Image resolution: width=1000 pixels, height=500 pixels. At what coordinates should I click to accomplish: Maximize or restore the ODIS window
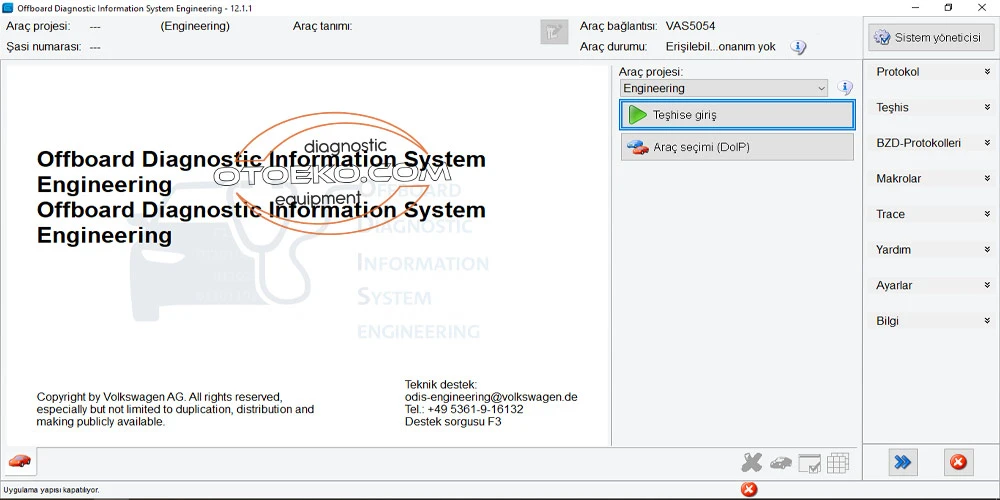948,8
